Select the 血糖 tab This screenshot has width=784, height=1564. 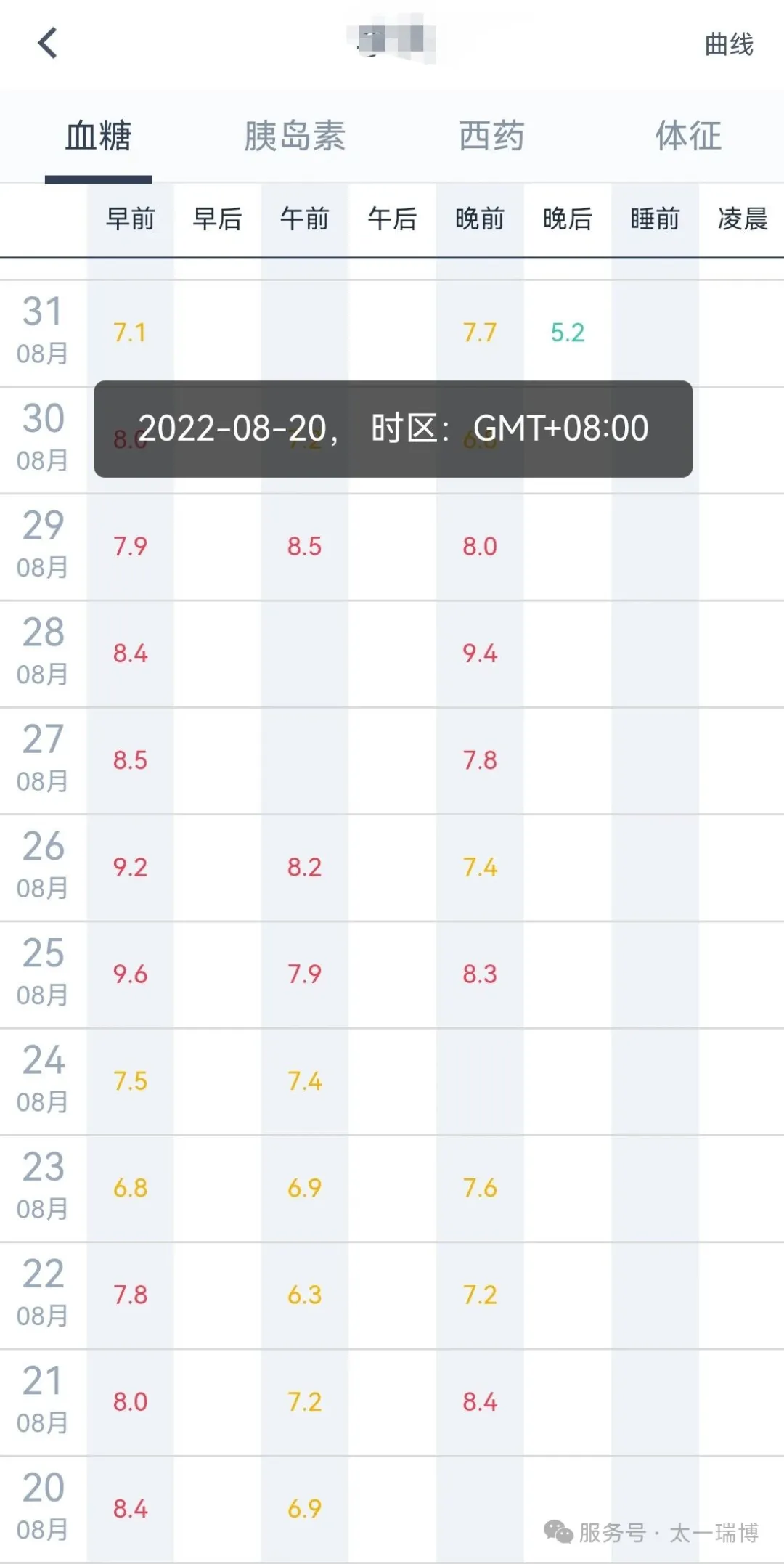98,136
